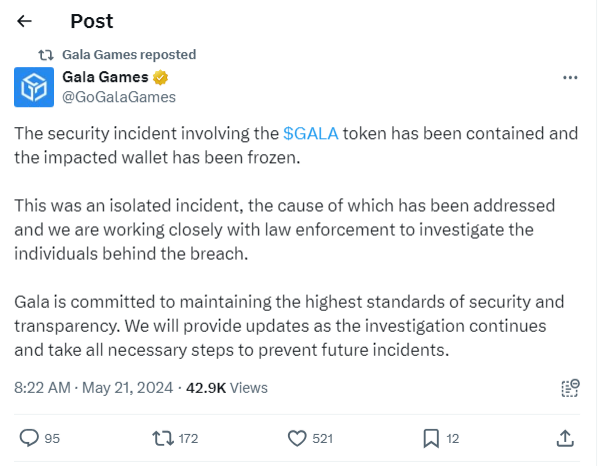The image size is (609, 466).
Task: Open the Gala Games profile avatar
Action: coord(33,87)
